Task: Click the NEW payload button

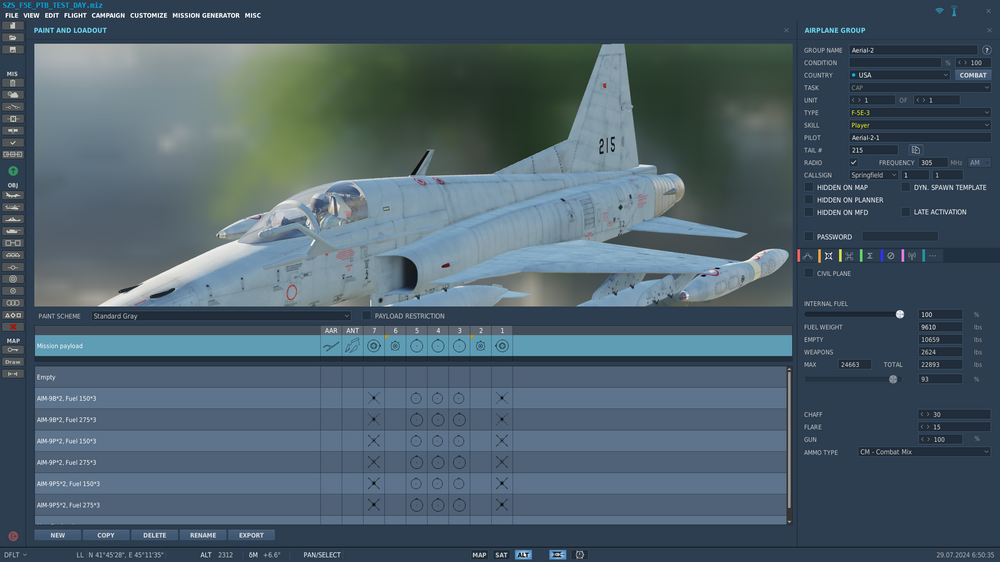Action: tap(57, 535)
